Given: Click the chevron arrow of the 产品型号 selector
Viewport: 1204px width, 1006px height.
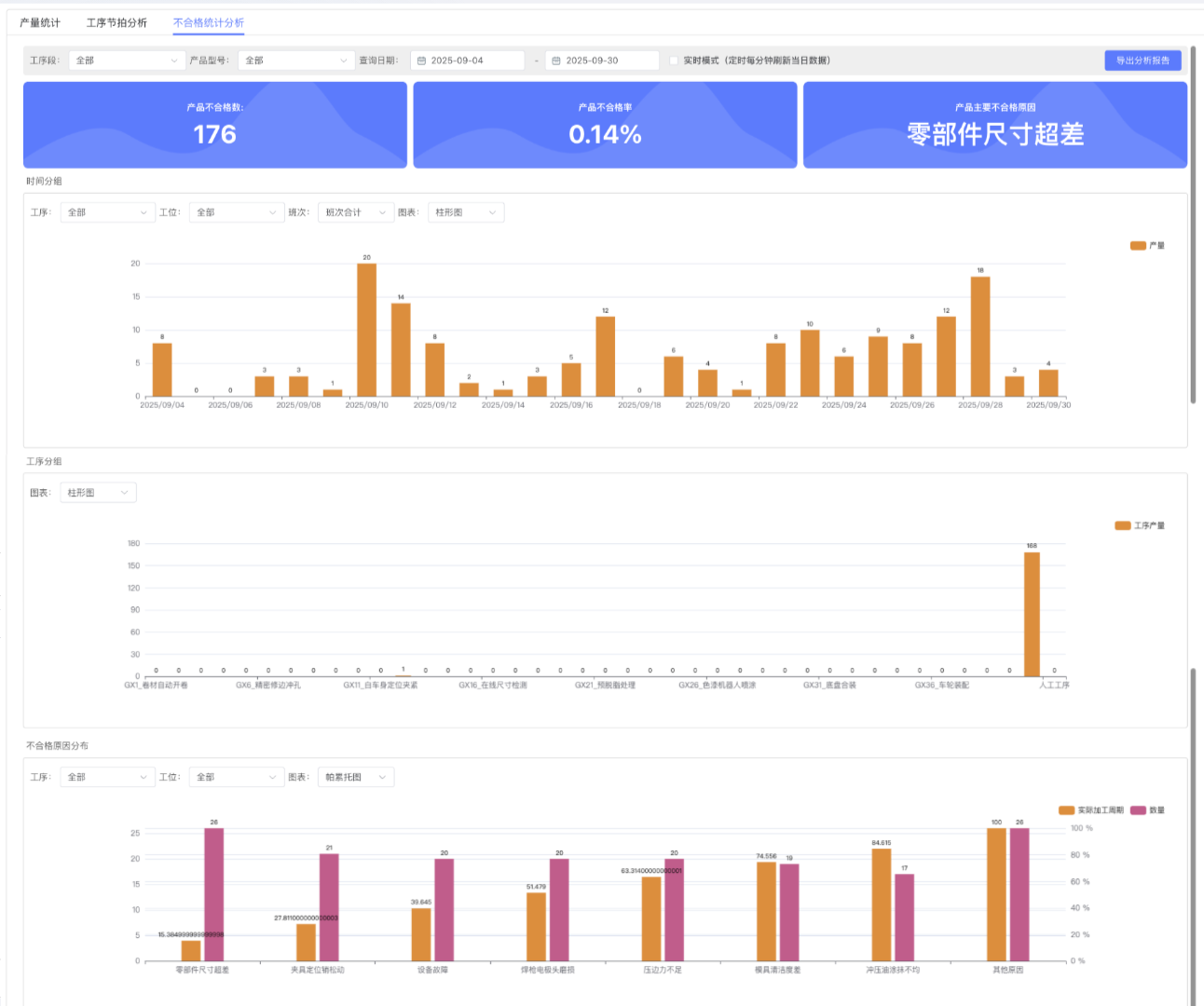Looking at the screenshot, I should pos(343,61).
